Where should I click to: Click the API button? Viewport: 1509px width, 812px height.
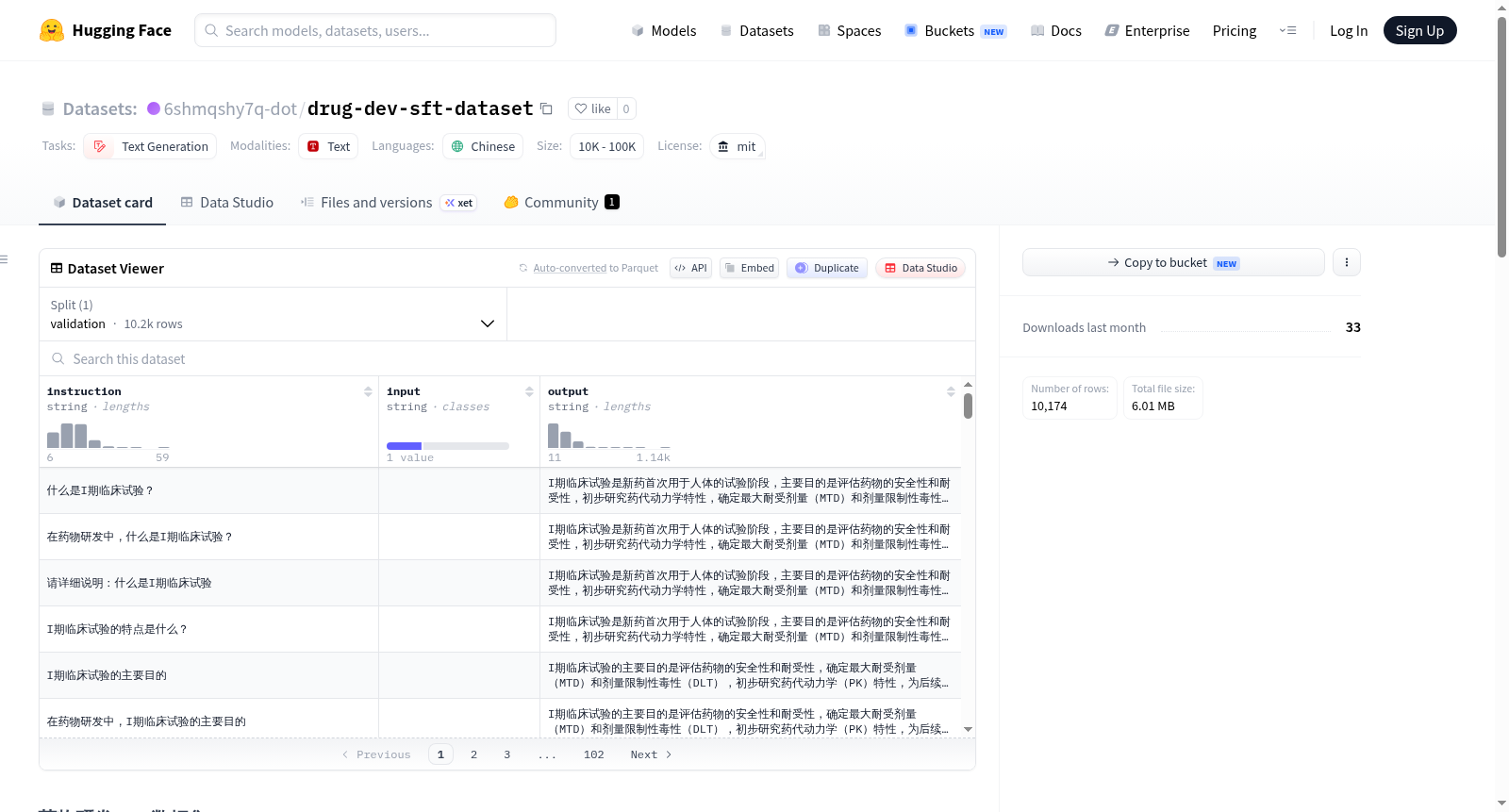tap(690, 268)
